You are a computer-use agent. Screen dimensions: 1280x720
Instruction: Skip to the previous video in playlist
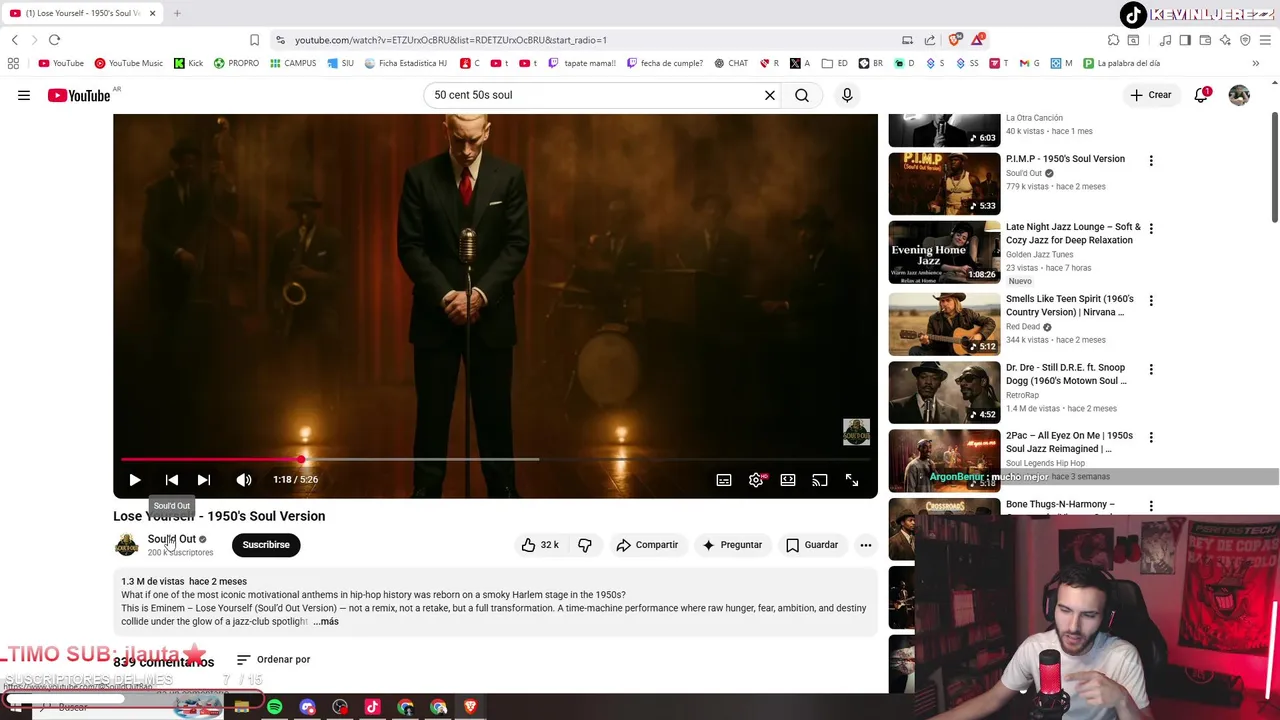tap(171, 480)
